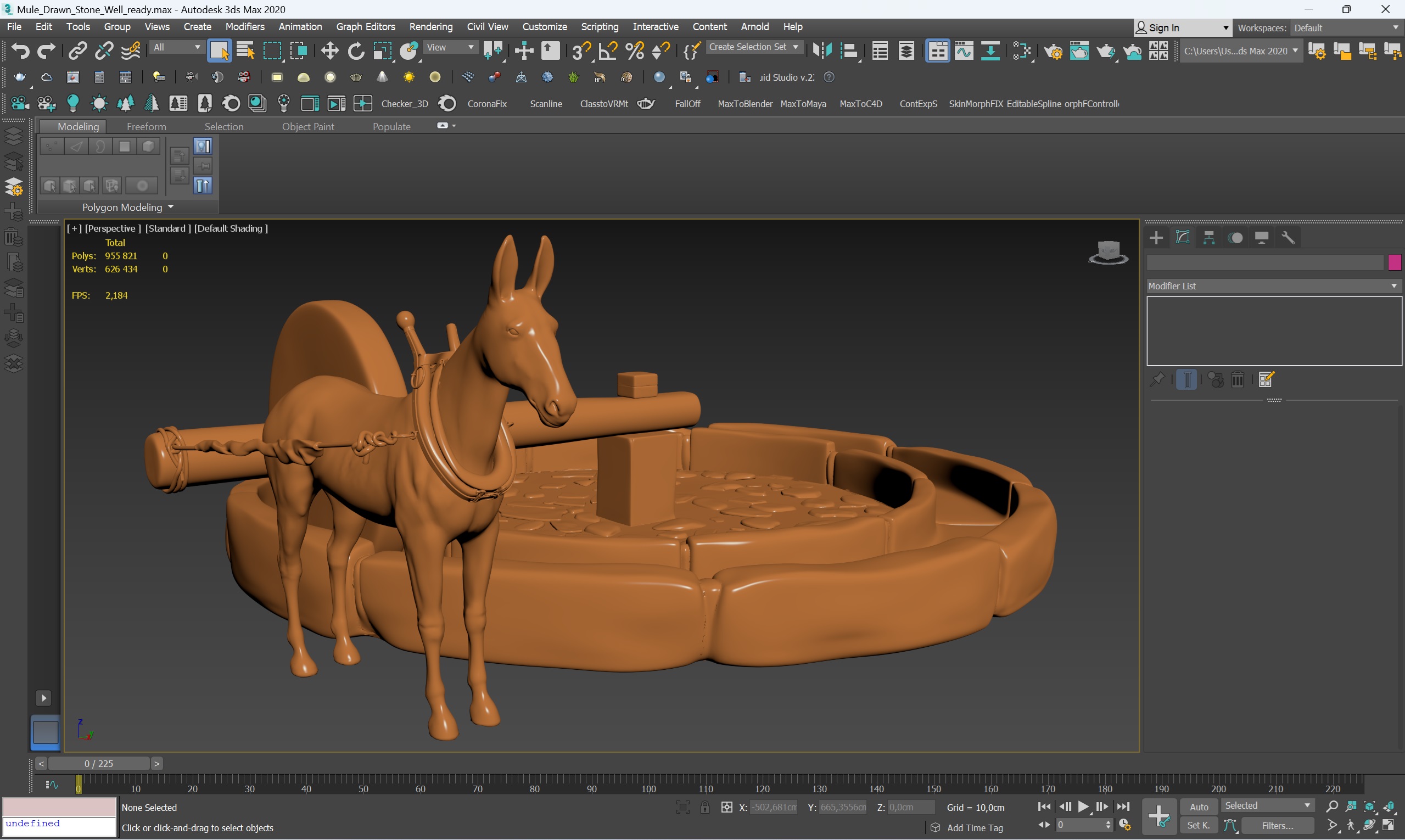The width and height of the screenshot is (1405, 840).
Task: Open the Modify panel tab
Action: point(1183,238)
